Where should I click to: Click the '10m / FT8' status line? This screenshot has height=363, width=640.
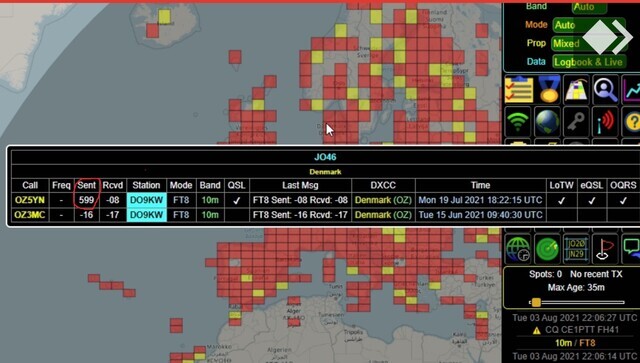[575, 343]
